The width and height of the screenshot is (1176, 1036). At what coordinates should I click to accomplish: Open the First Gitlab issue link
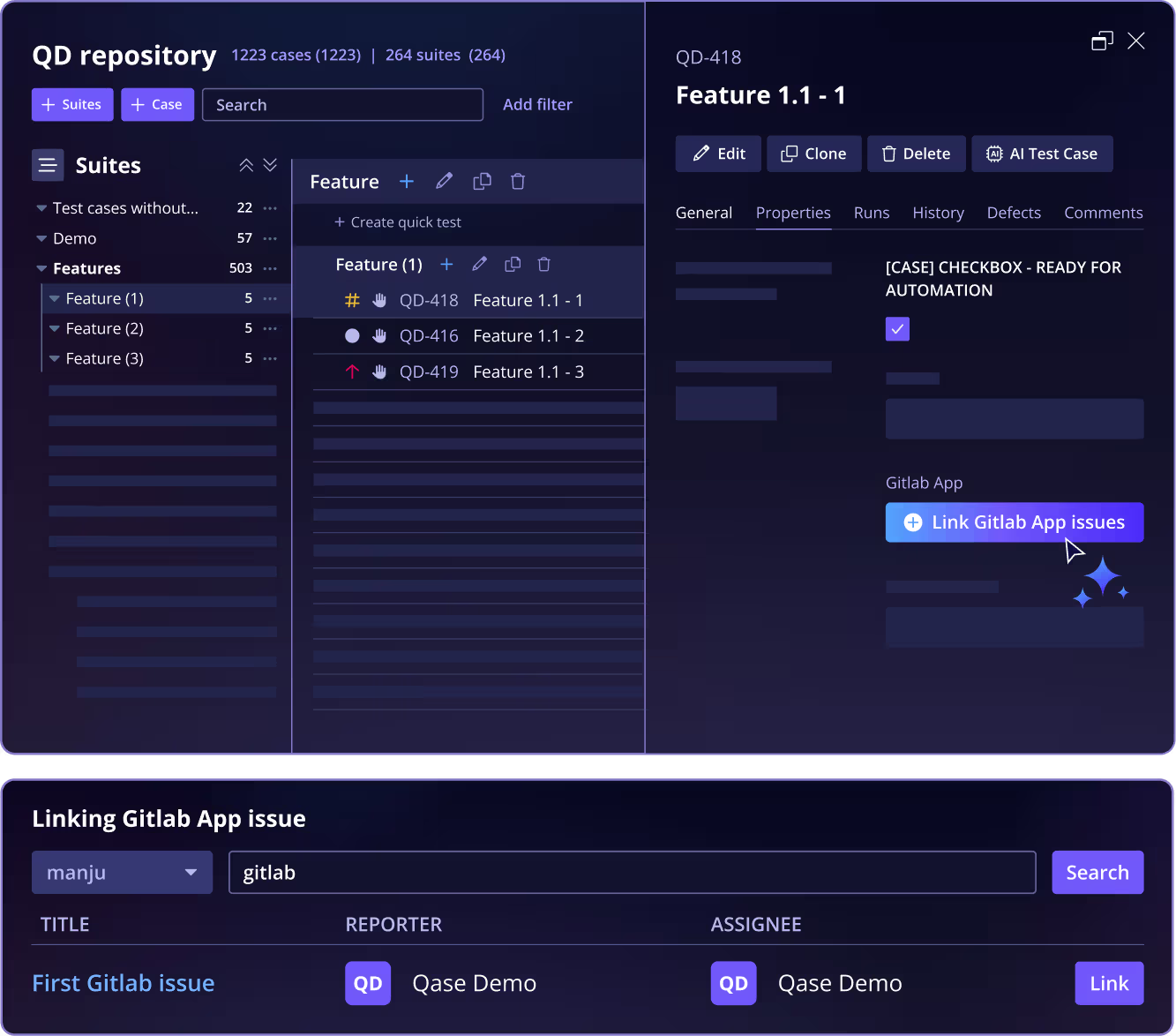coord(123,983)
